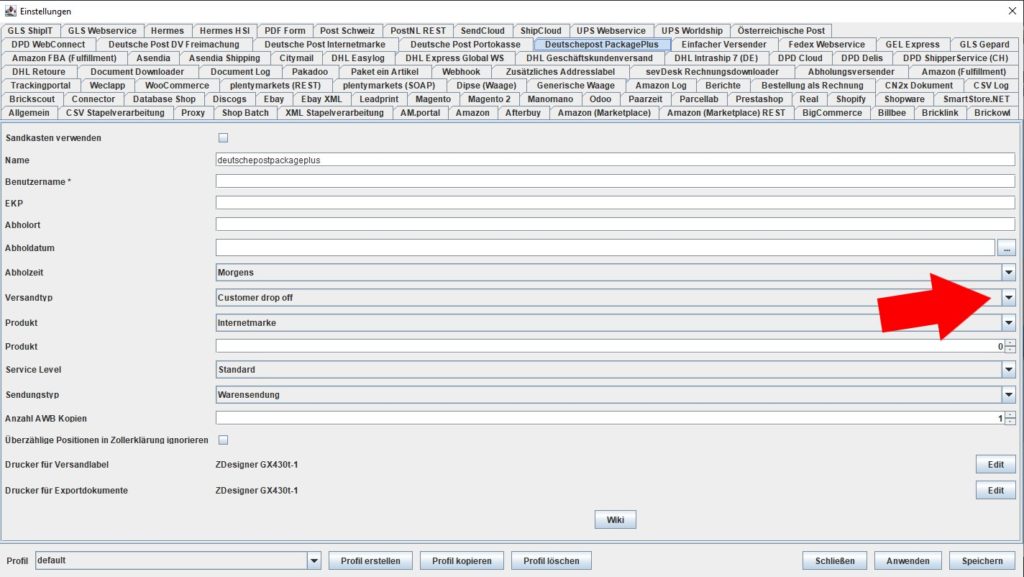The height and width of the screenshot is (577, 1024).
Task: Click Profil erstellen
Action: [x=370, y=561]
